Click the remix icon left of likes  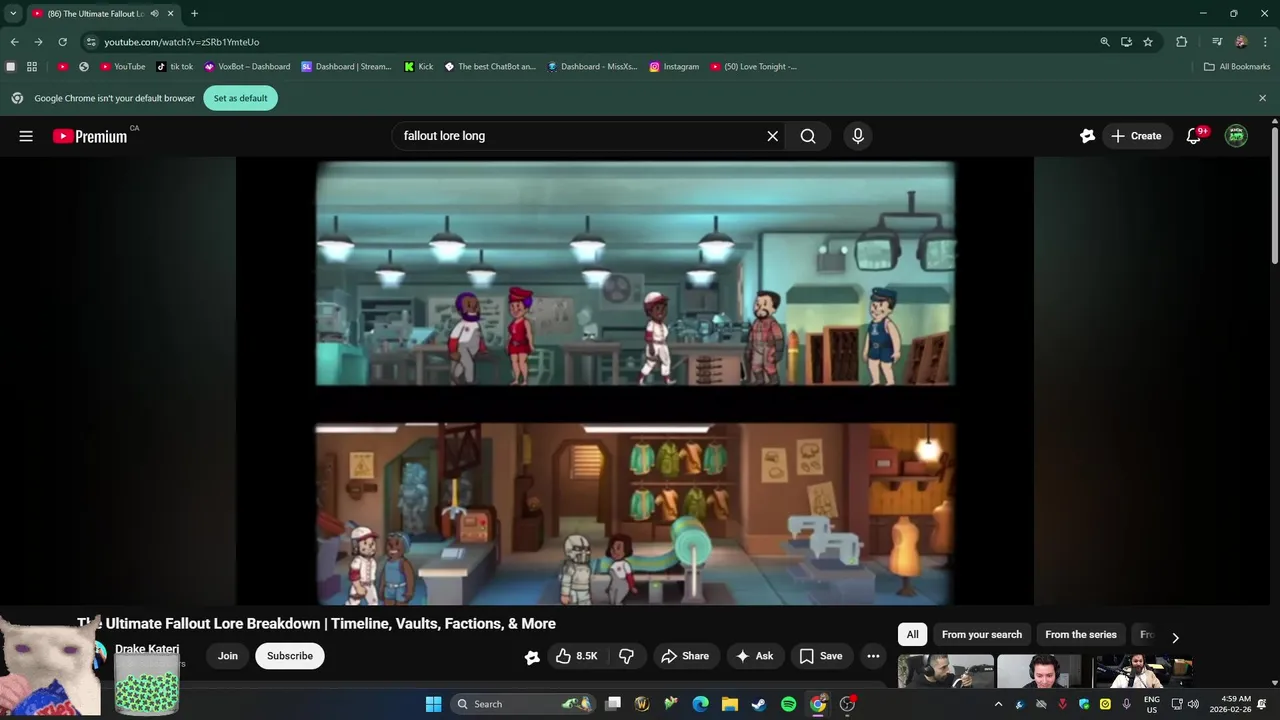(532, 657)
